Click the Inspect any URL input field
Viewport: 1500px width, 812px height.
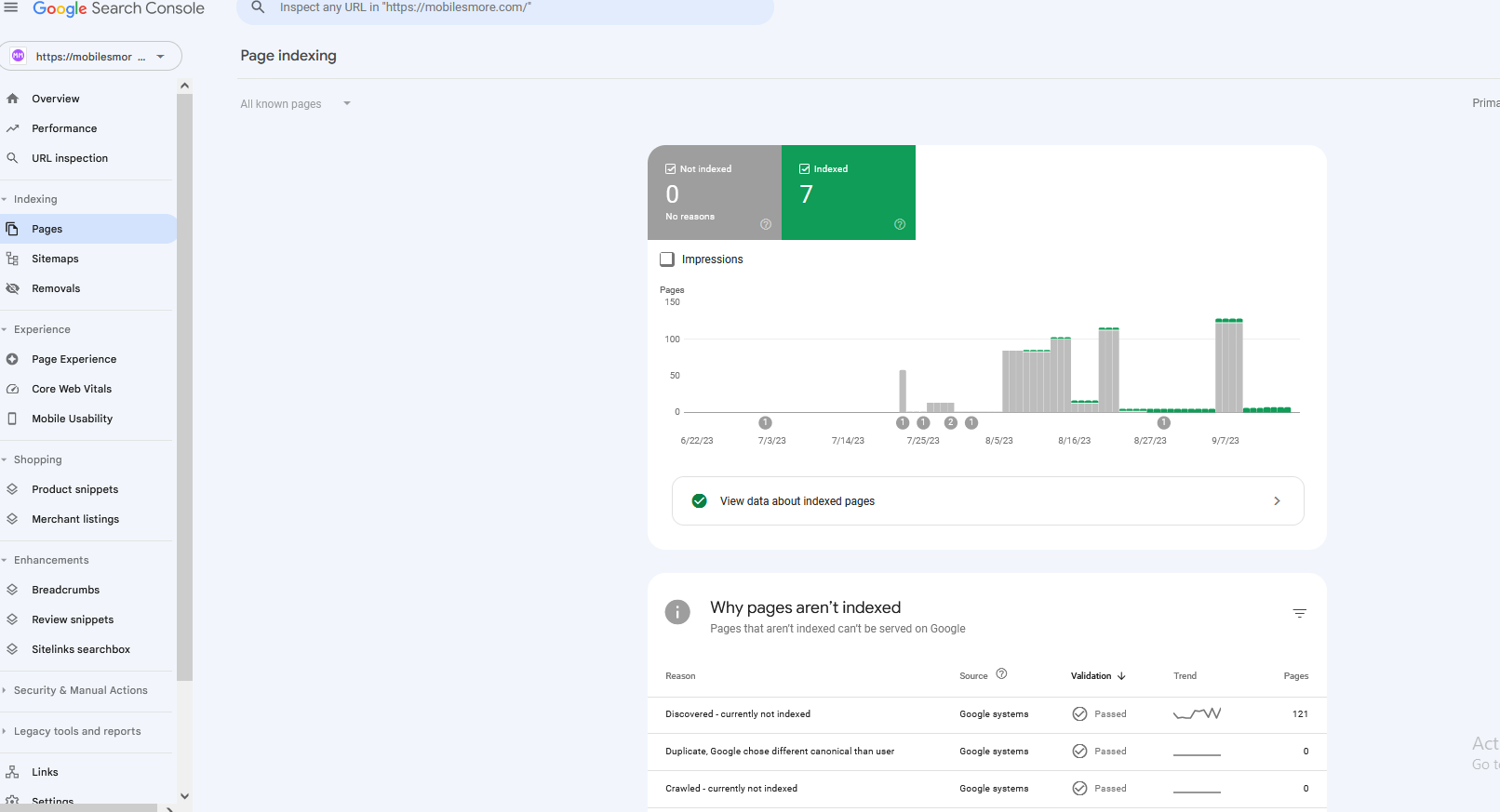click(505, 8)
